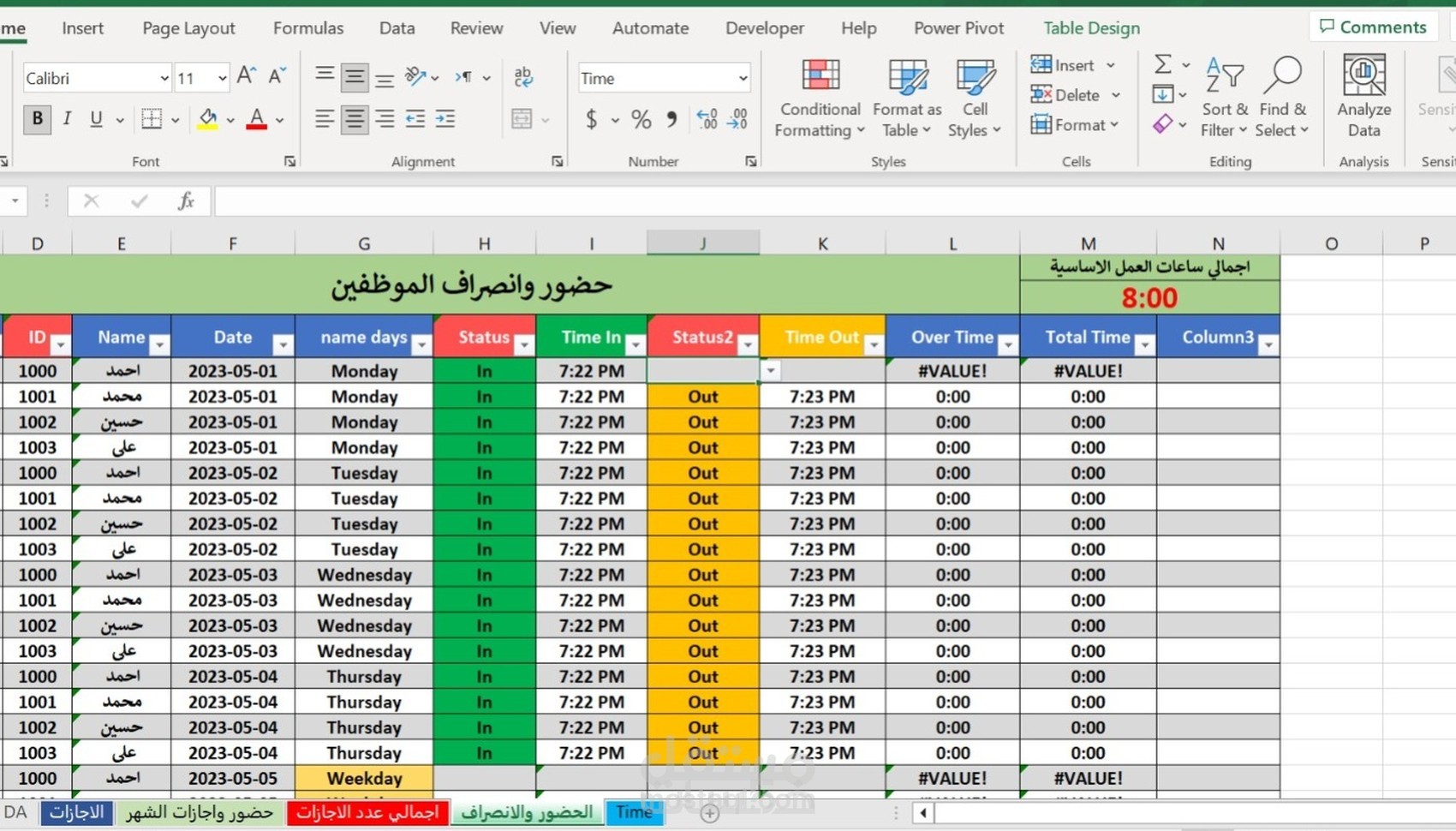Open Number format dialog launcher

(750, 161)
